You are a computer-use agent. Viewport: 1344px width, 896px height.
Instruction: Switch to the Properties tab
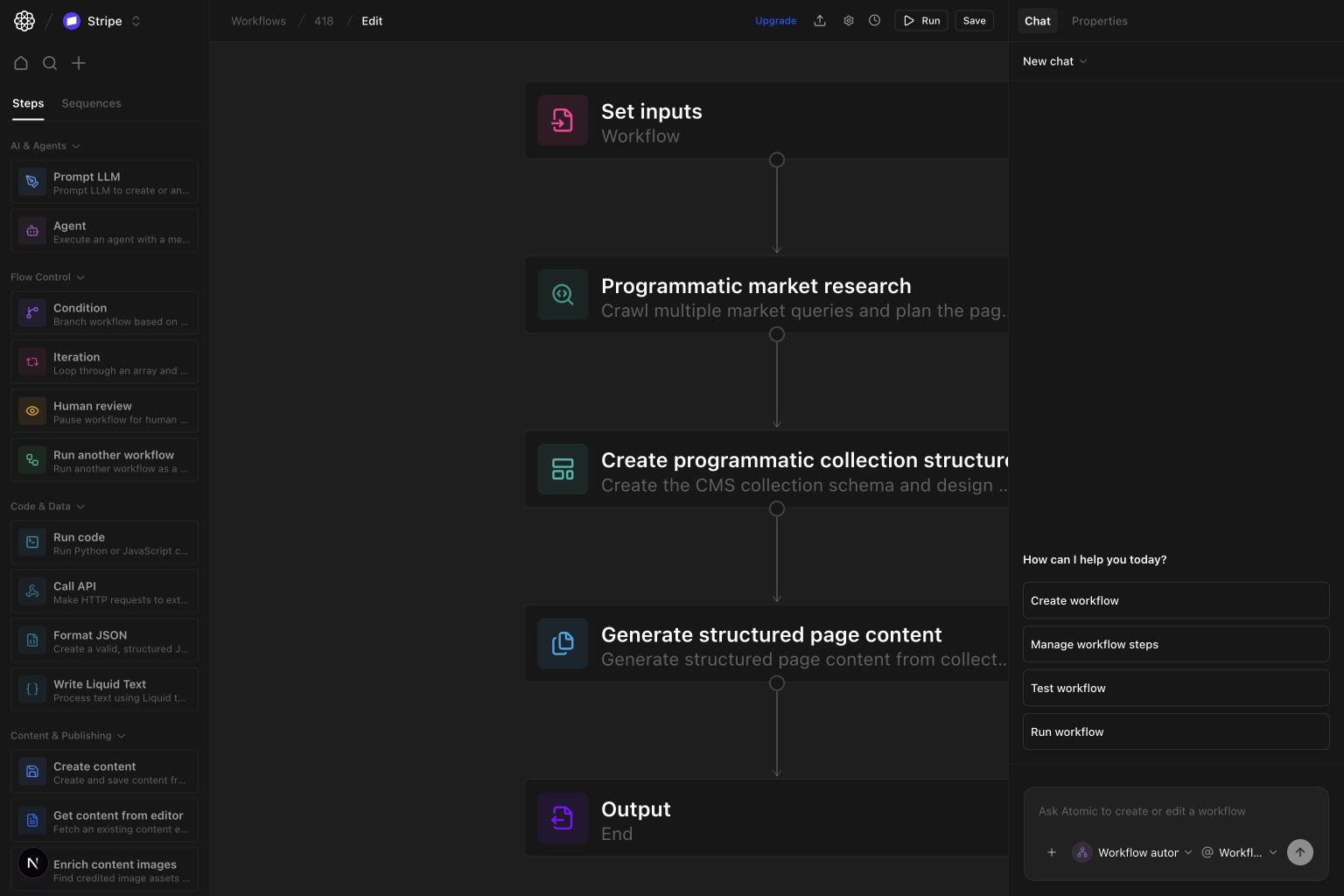click(1099, 21)
